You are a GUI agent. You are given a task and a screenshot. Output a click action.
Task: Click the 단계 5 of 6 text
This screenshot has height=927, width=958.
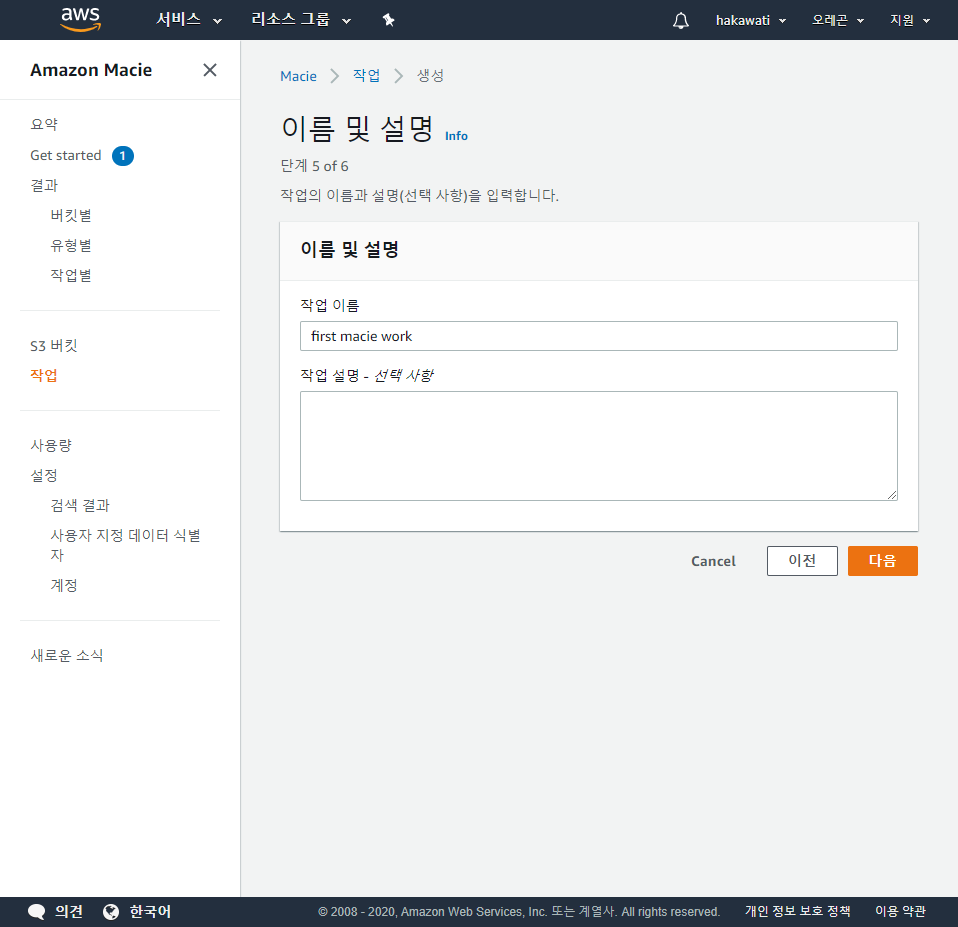click(314, 166)
